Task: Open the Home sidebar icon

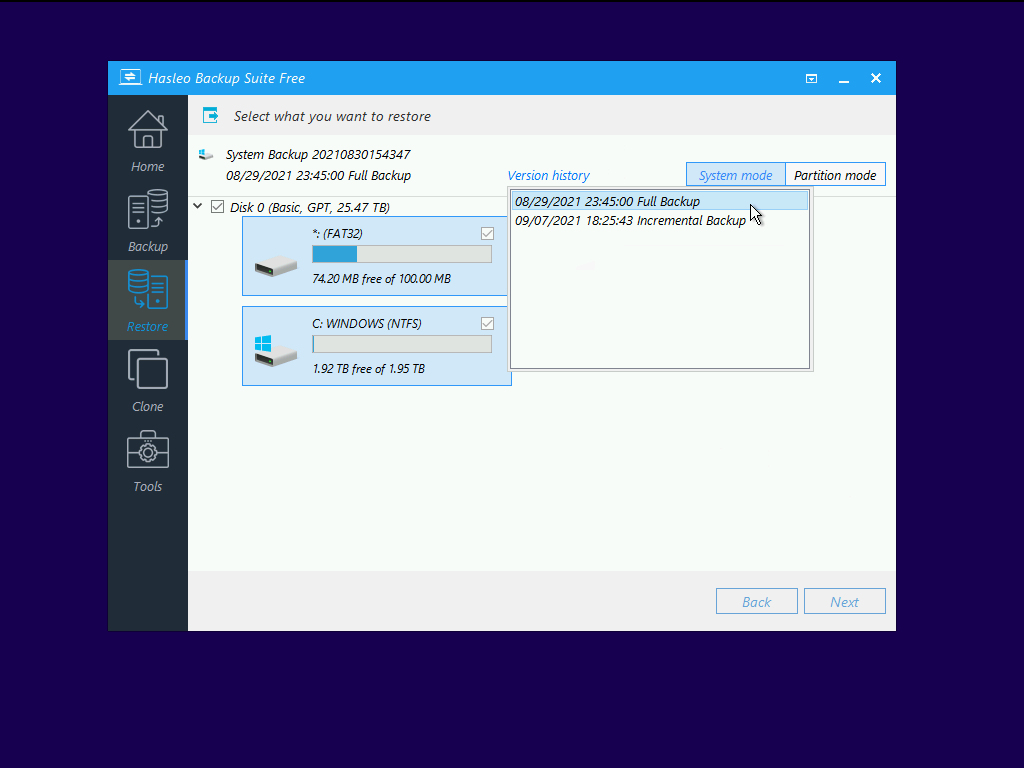Action: pyautogui.click(x=148, y=130)
